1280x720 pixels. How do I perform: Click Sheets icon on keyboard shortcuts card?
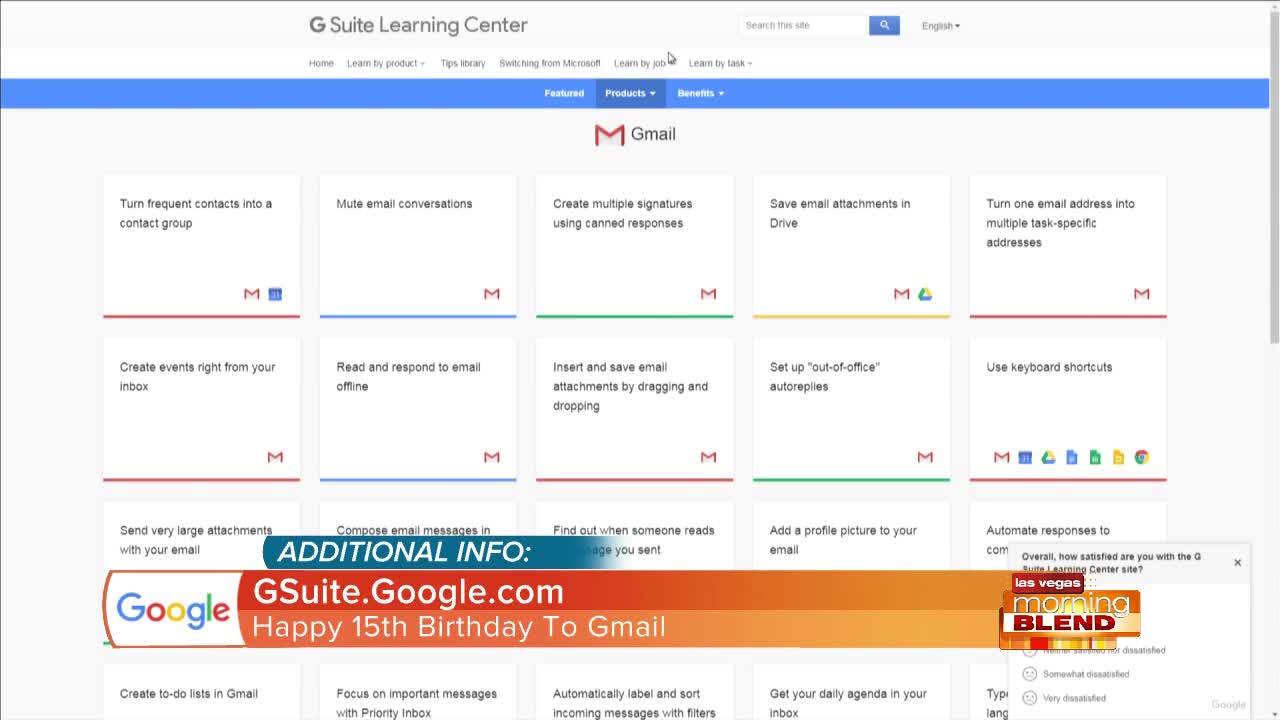coord(1095,457)
